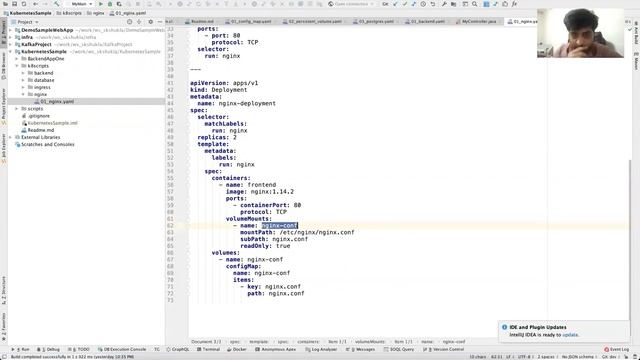640x360 pixels.
Task: Expand the DemoSampleWebApp project node
Action: pyautogui.click(x=11, y=30)
